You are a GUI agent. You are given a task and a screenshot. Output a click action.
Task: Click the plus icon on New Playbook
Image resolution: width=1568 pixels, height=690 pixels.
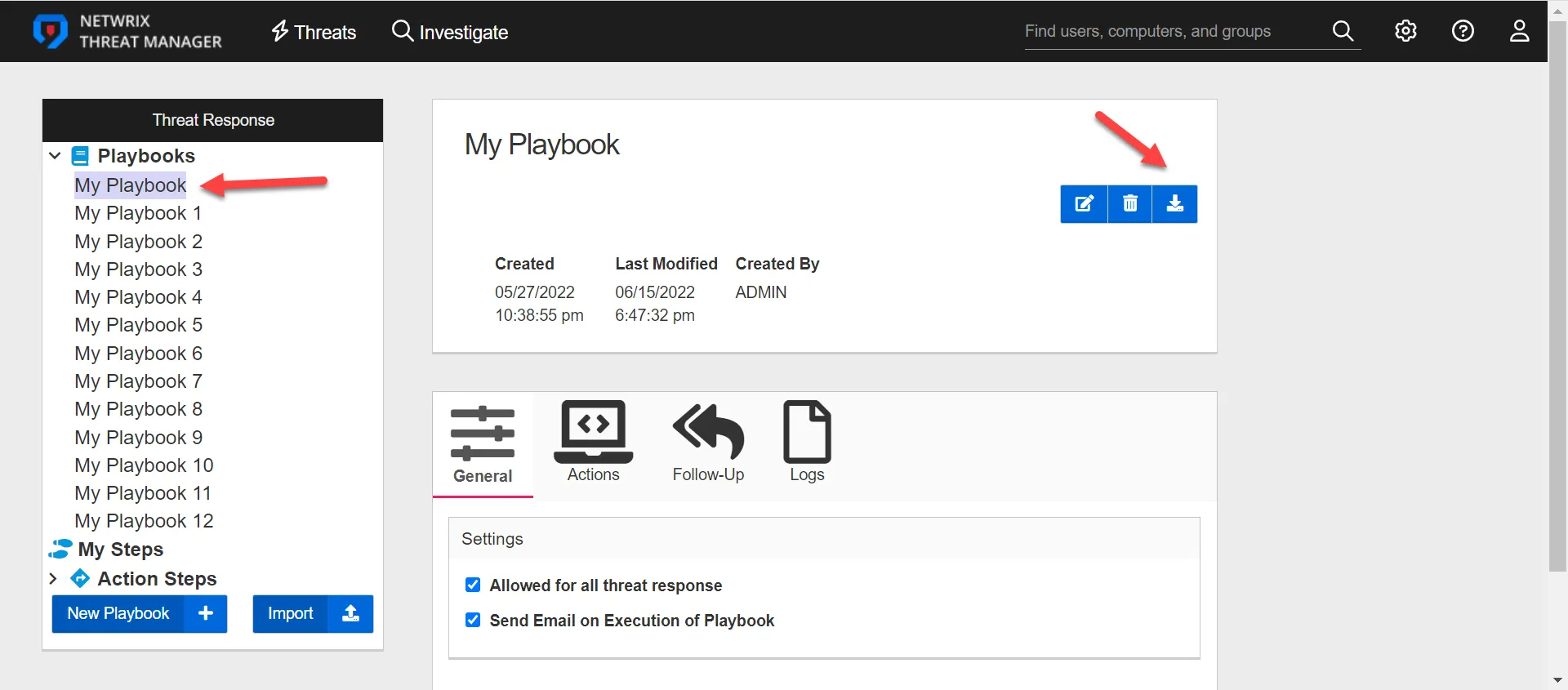tap(206, 614)
